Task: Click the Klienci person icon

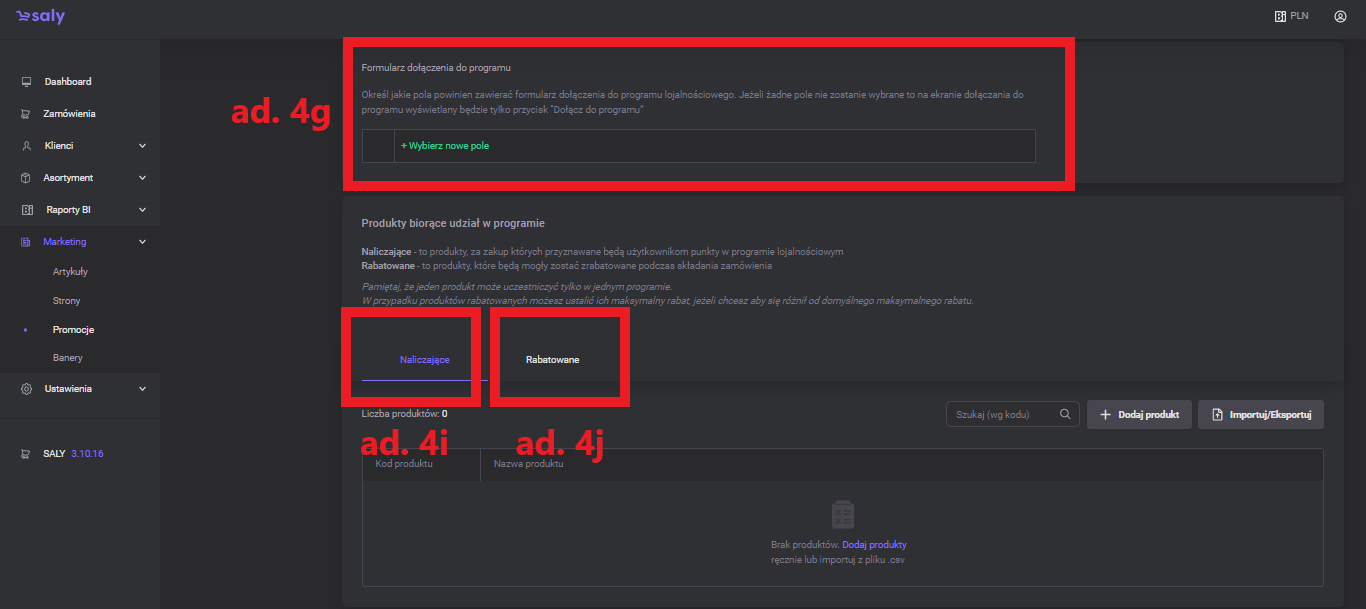Action: click(x=26, y=146)
